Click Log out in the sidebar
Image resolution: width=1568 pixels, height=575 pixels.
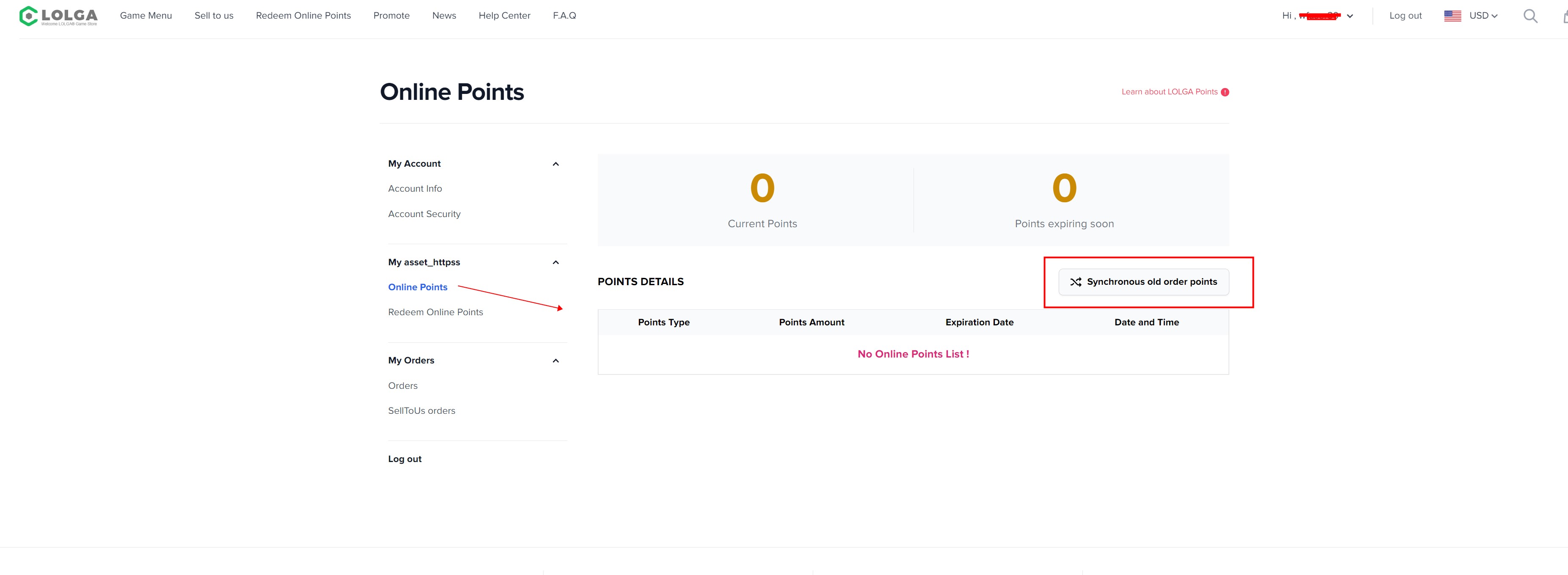(405, 459)
